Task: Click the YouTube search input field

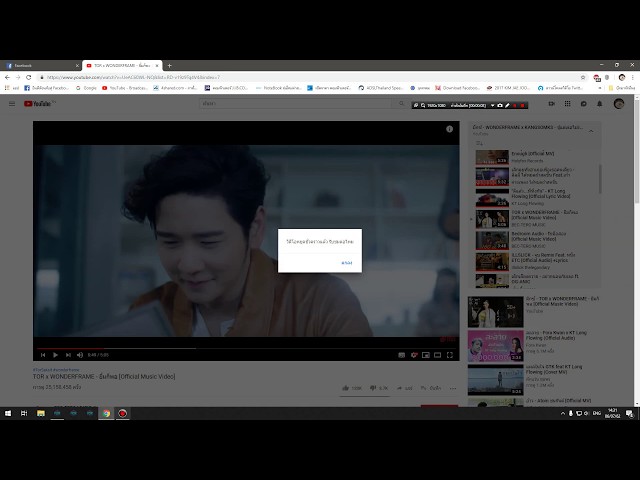Action: 295,104
